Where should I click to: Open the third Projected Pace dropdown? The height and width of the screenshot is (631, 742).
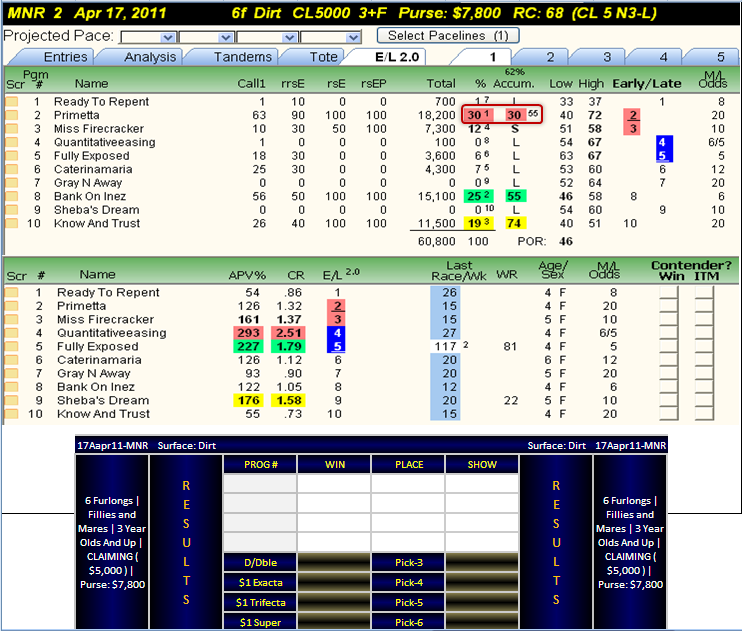tap(267, 37)
